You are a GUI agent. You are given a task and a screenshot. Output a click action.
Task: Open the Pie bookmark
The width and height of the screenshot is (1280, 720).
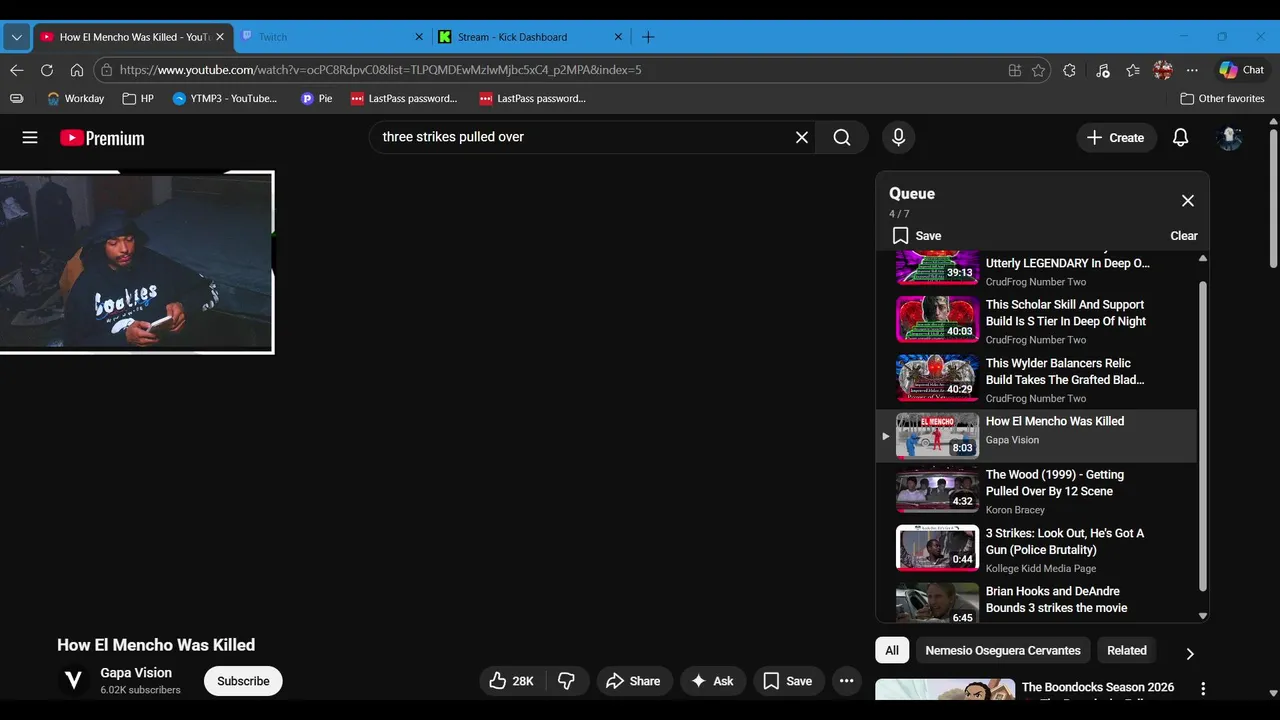tap(316, 99)
